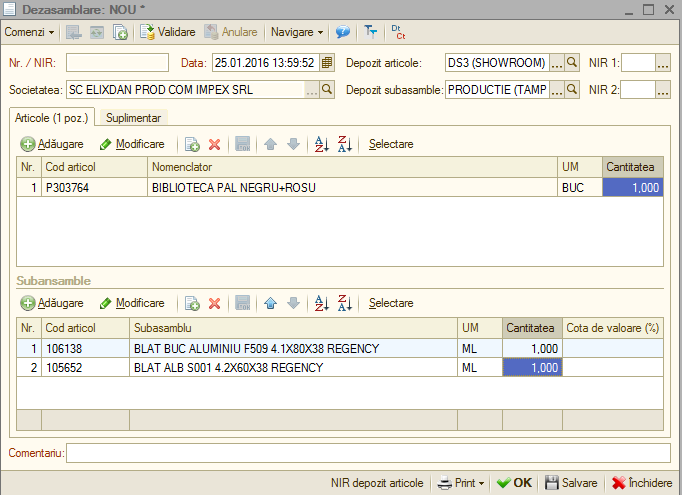
Task: Sort subassemblies descending Z-A icon
Action: click(x=345, y=303)
